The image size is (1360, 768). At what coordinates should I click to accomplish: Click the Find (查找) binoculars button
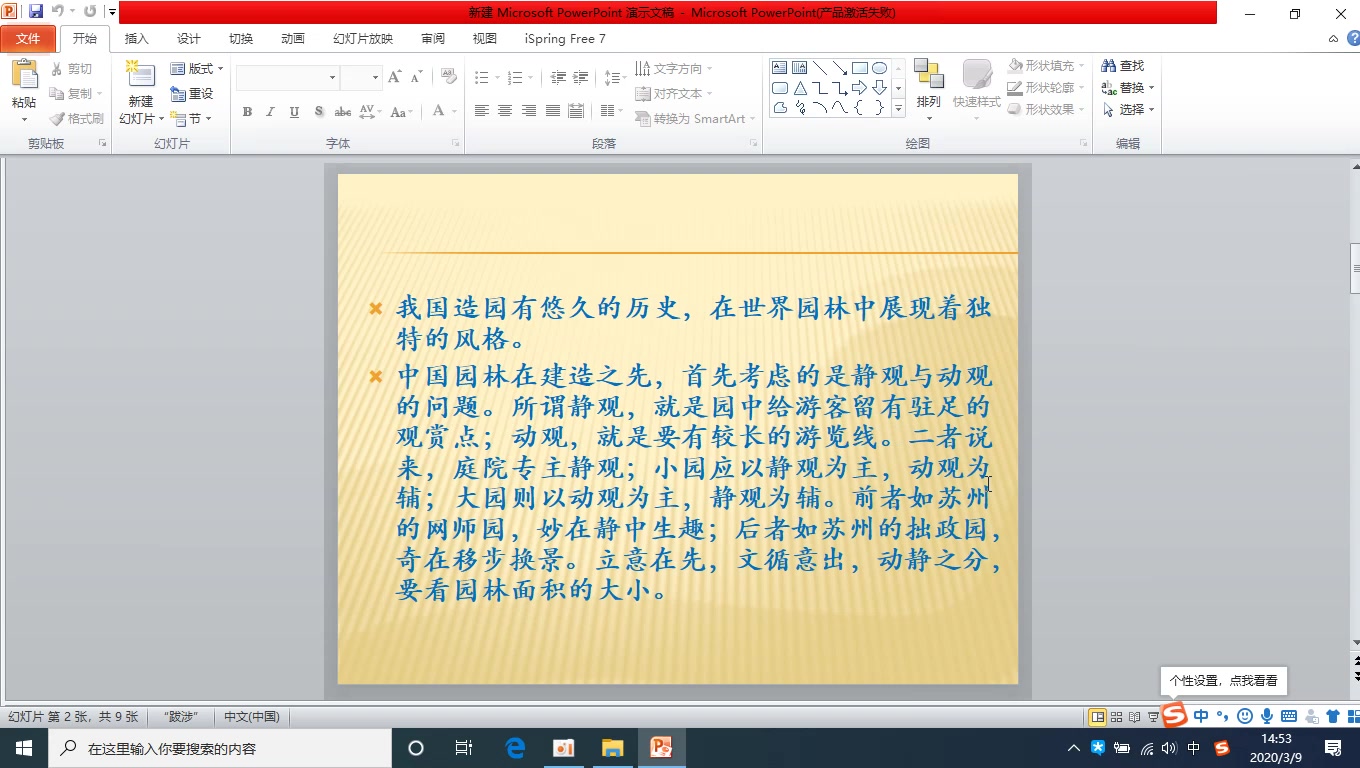[1123, 65]
